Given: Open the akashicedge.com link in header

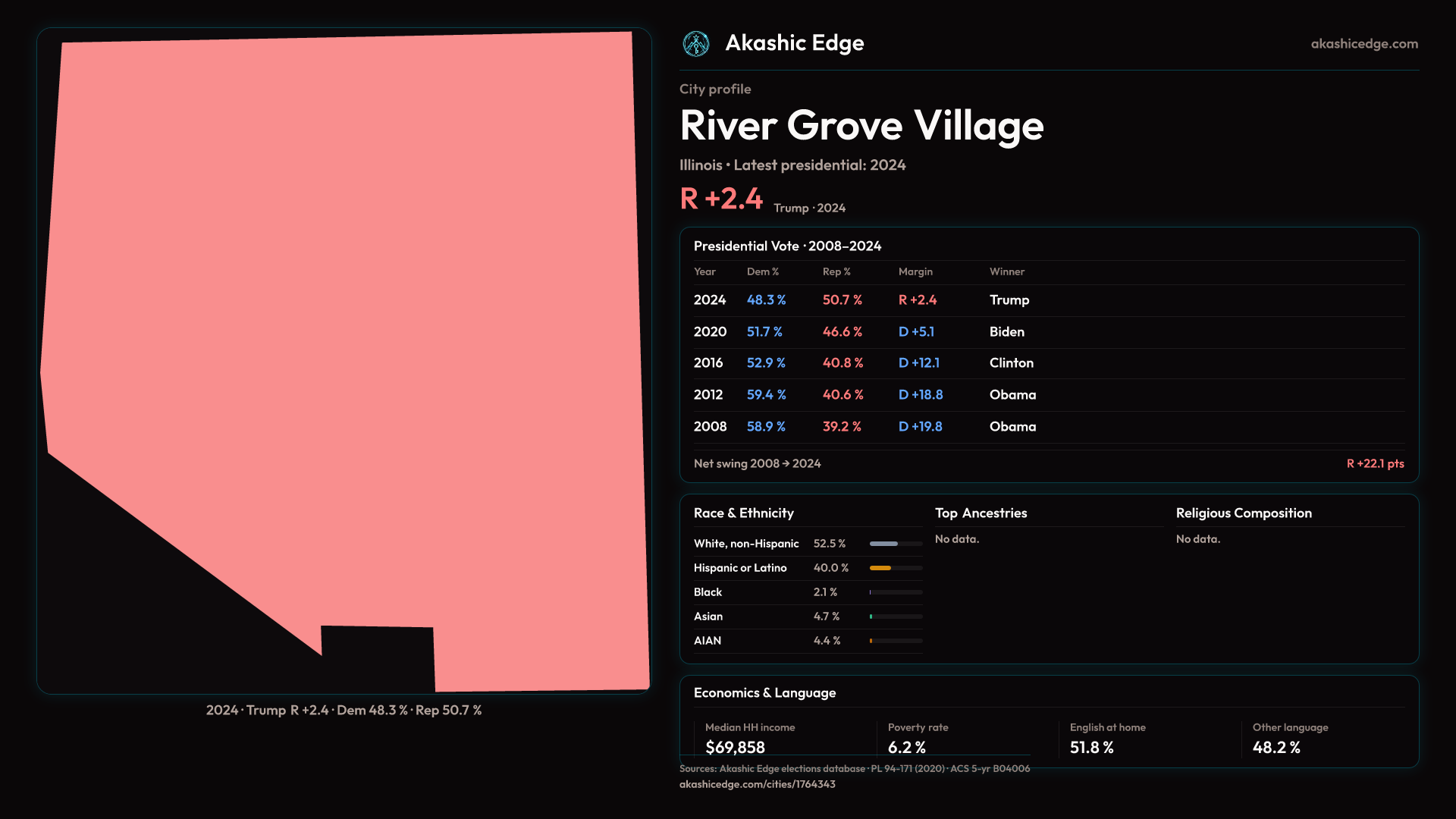Looking at the screenshot, I should point(1363,44).
